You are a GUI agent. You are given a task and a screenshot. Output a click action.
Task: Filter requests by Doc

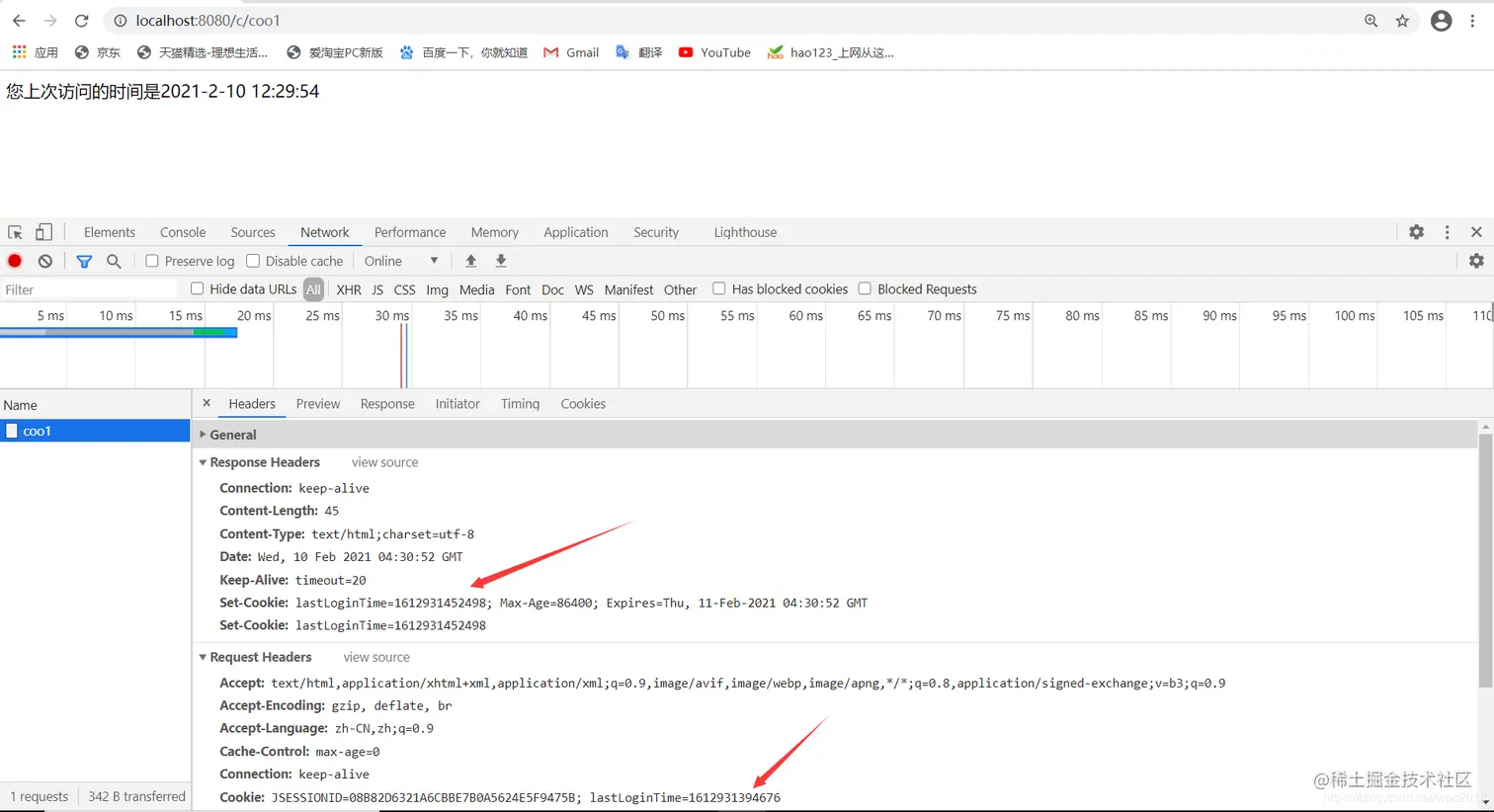click(552, 289)
